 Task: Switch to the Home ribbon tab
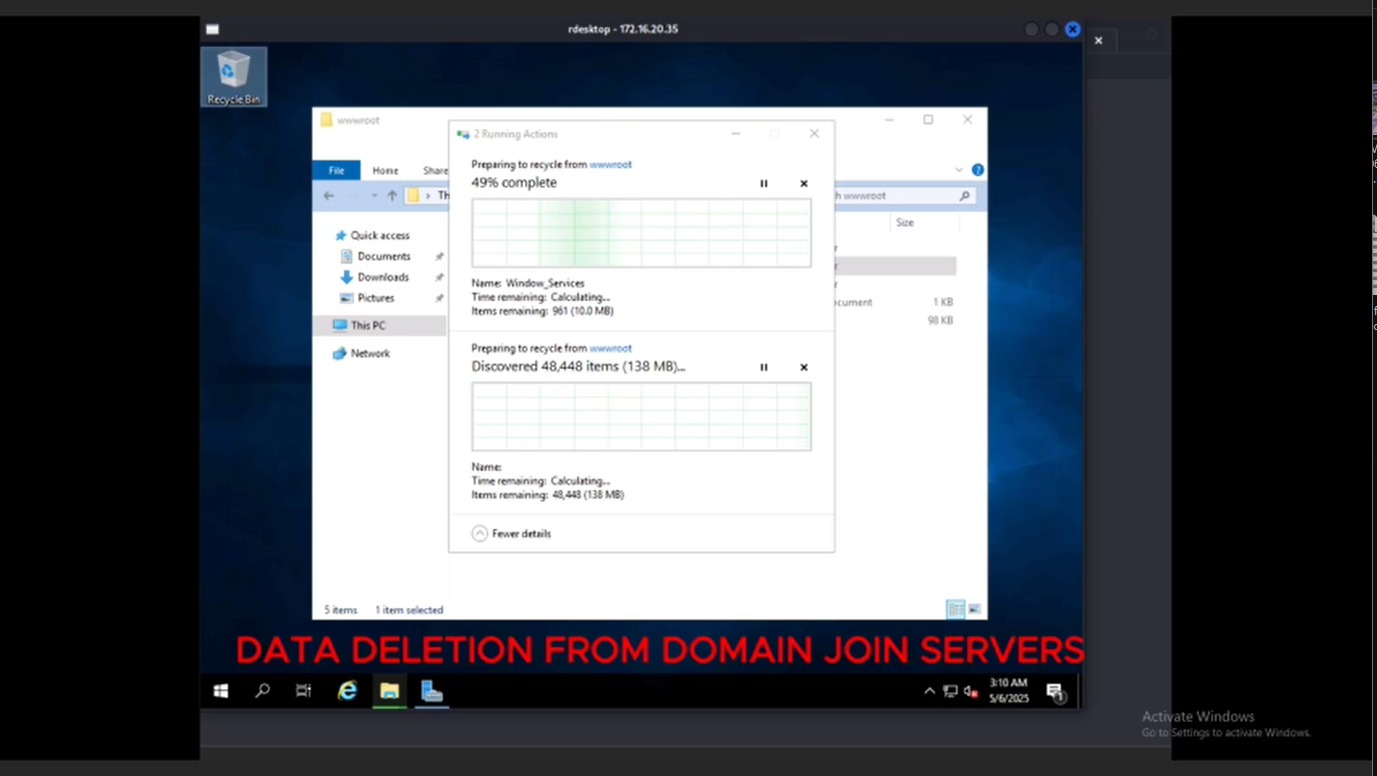click(x=385, y=171)
